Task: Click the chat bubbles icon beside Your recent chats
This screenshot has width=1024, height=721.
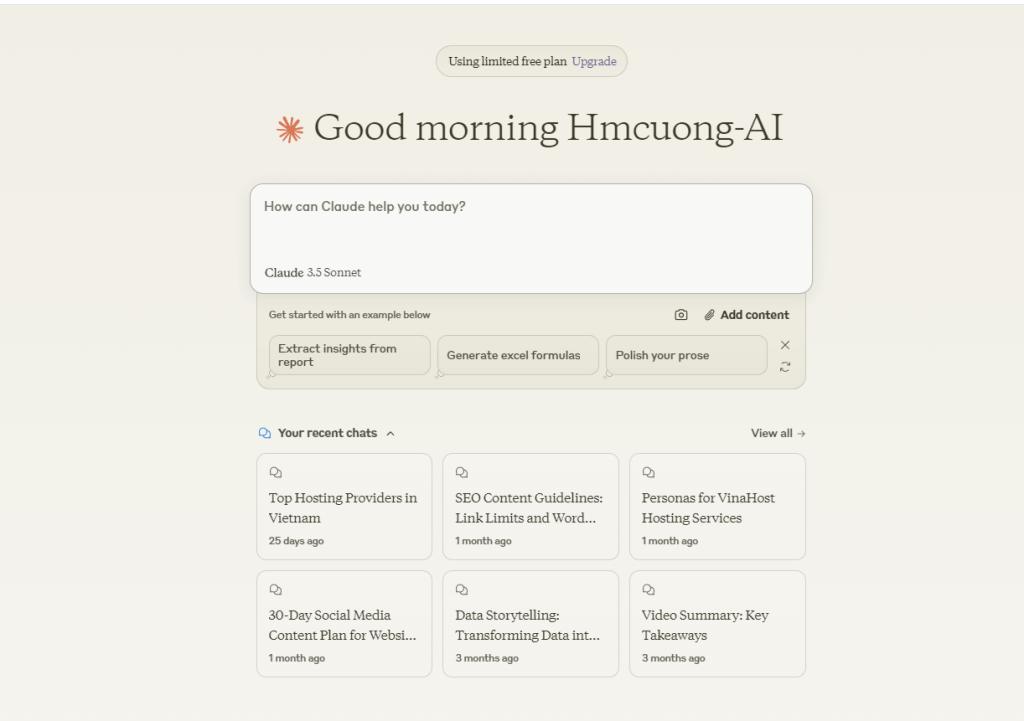Action: pos(265,433)
